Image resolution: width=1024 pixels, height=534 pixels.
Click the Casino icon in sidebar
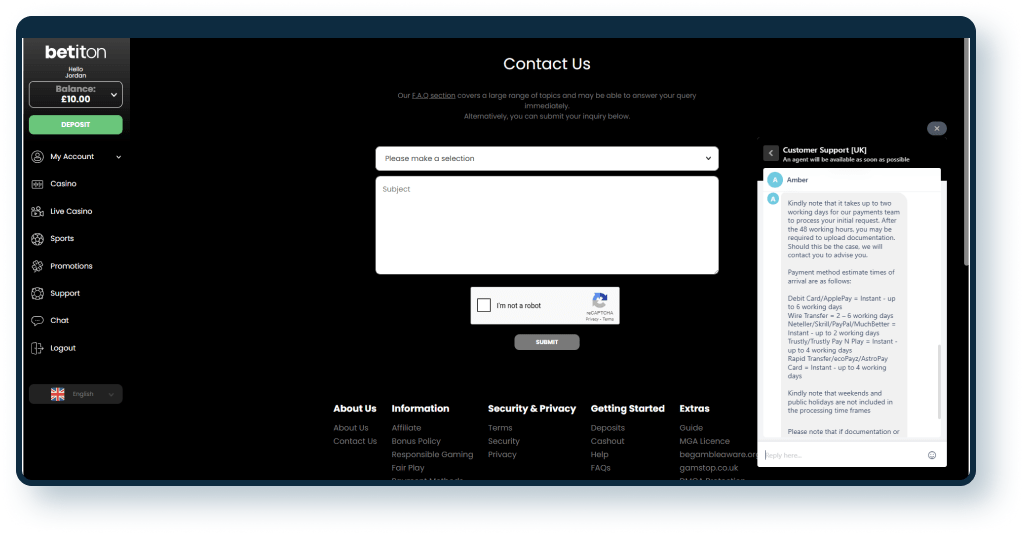point(38,184)
